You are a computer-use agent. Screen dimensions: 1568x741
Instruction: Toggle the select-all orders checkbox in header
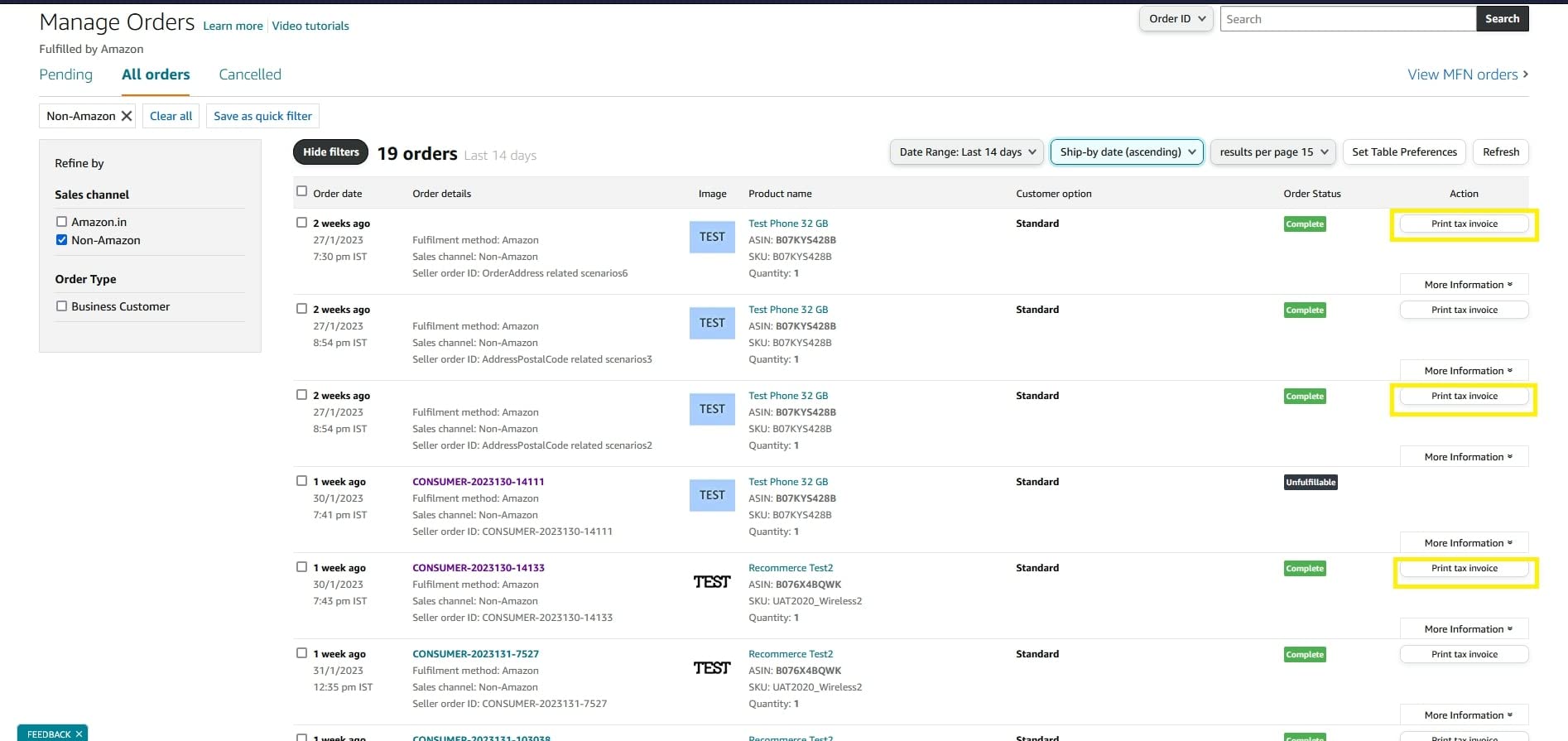(301, 191)
